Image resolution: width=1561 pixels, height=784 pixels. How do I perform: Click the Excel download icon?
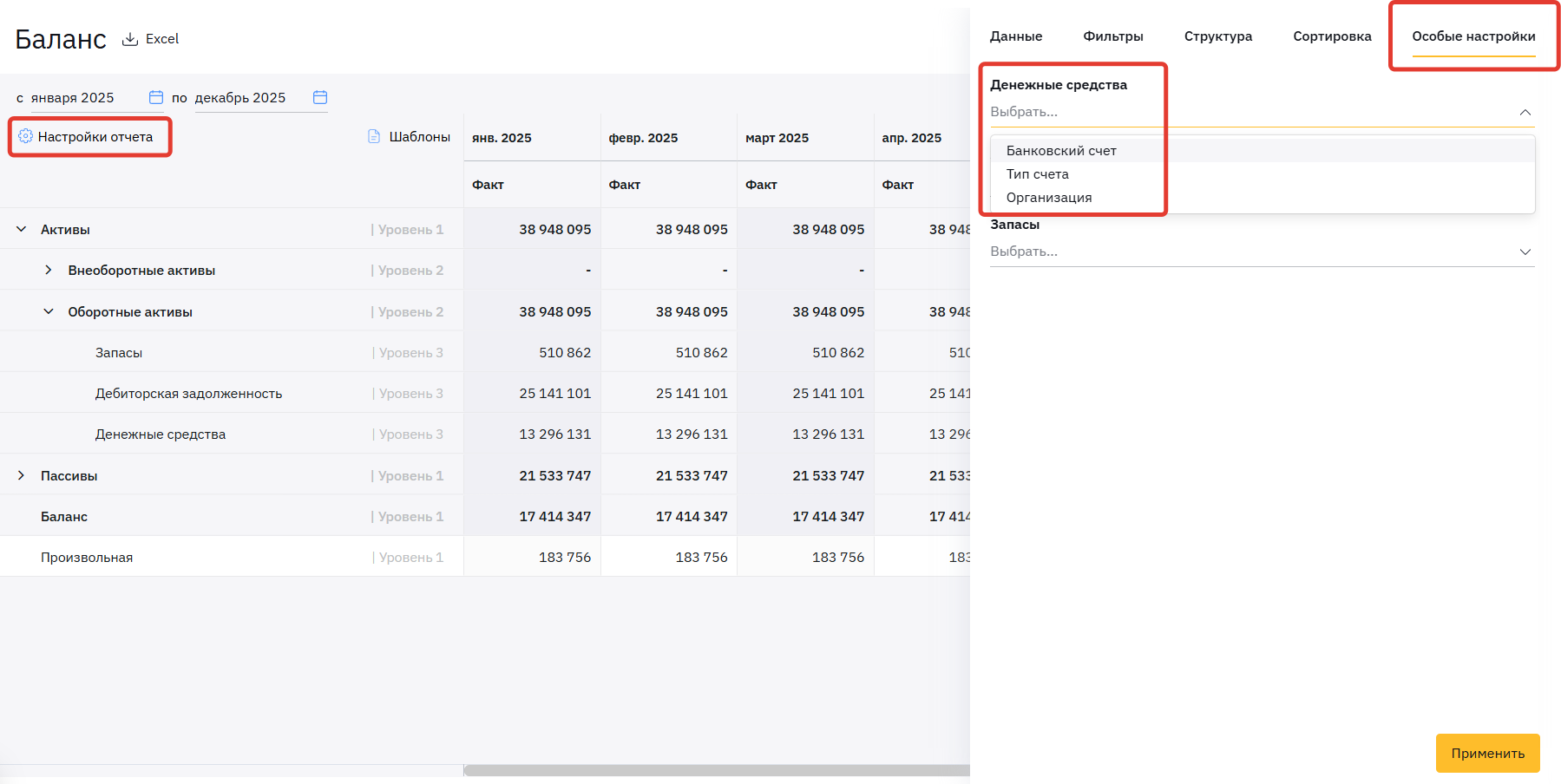pyautogui.click(x=130, y=39)
